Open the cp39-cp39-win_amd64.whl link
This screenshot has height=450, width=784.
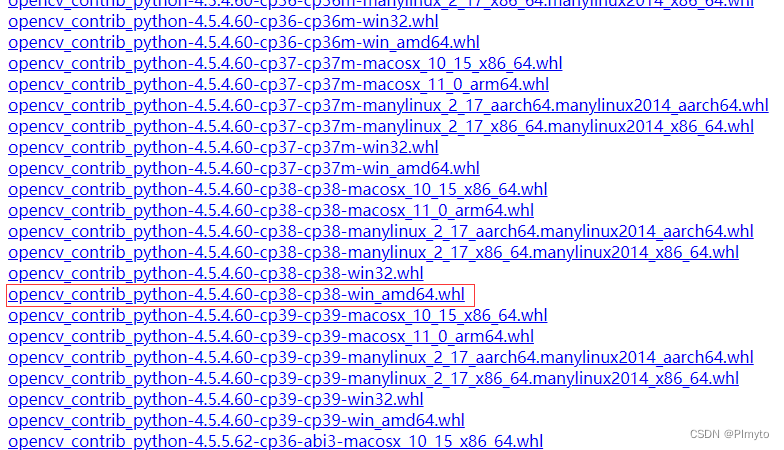[236, 420]
